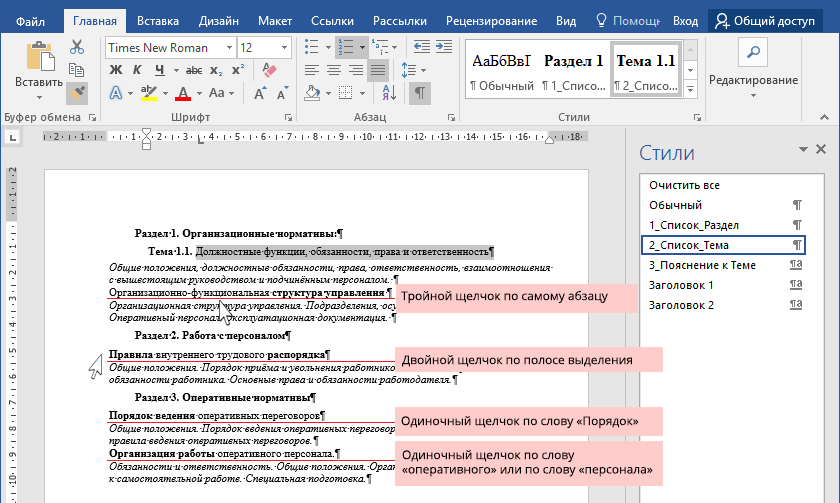The height and width of the screenshot is (503, 840).
Task: Click the red font color swatch
Action: [183, 94]
